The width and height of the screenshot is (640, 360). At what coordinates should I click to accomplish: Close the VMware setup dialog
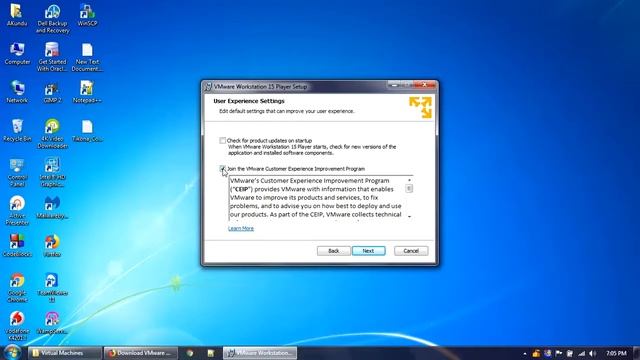[424, 85]
